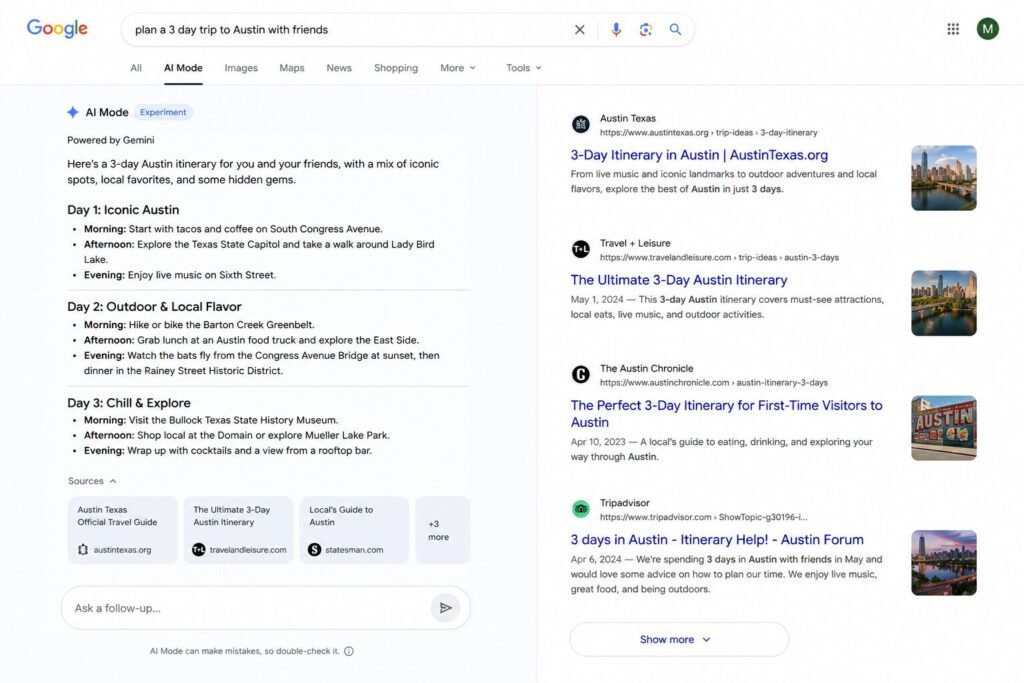Image resolution: width=1024 pixels, height=683 pixels.
Task: Switch to the Shopping tab
Action: [396, 68]
